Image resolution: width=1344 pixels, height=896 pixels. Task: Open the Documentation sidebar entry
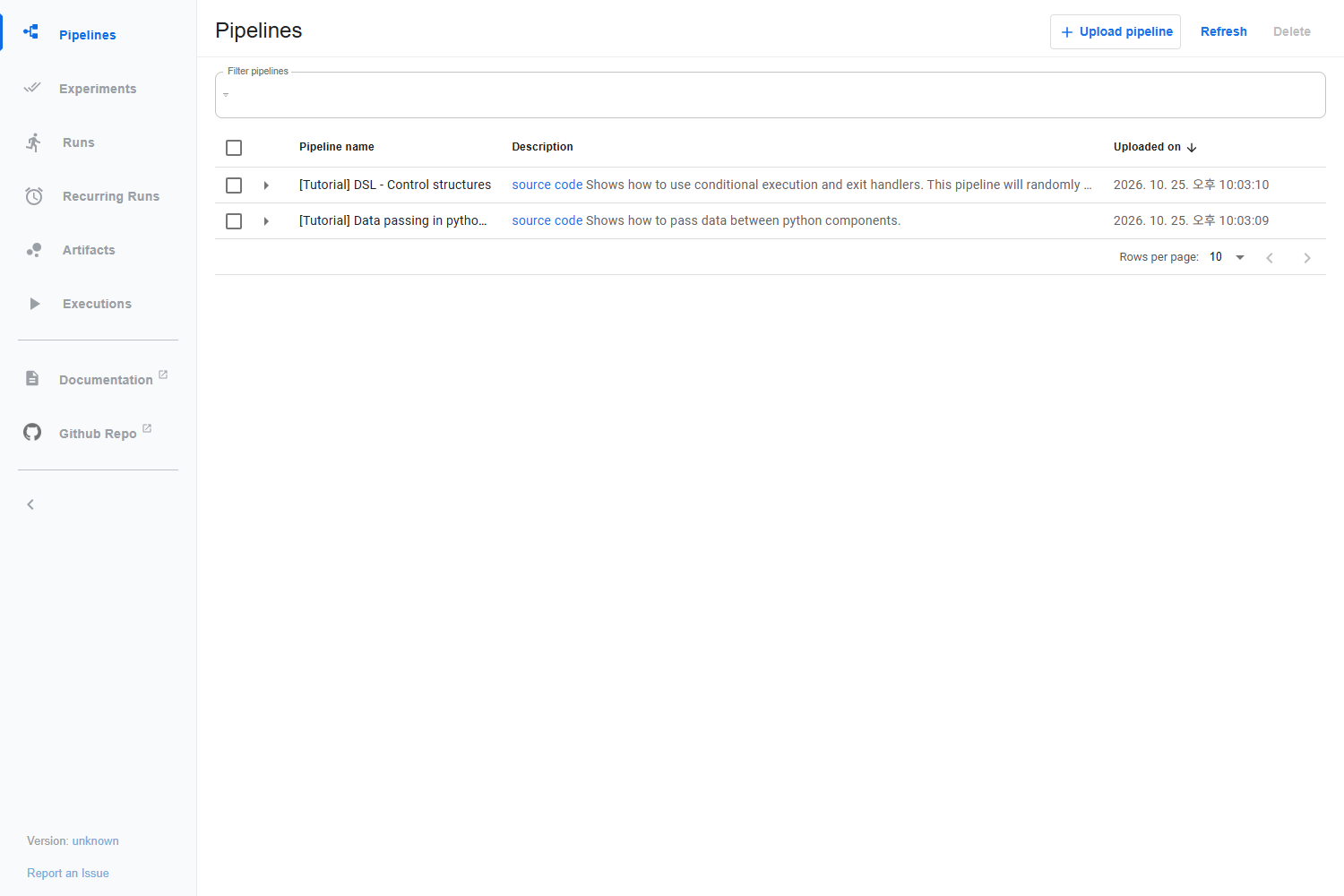click(x=106, y=380)
